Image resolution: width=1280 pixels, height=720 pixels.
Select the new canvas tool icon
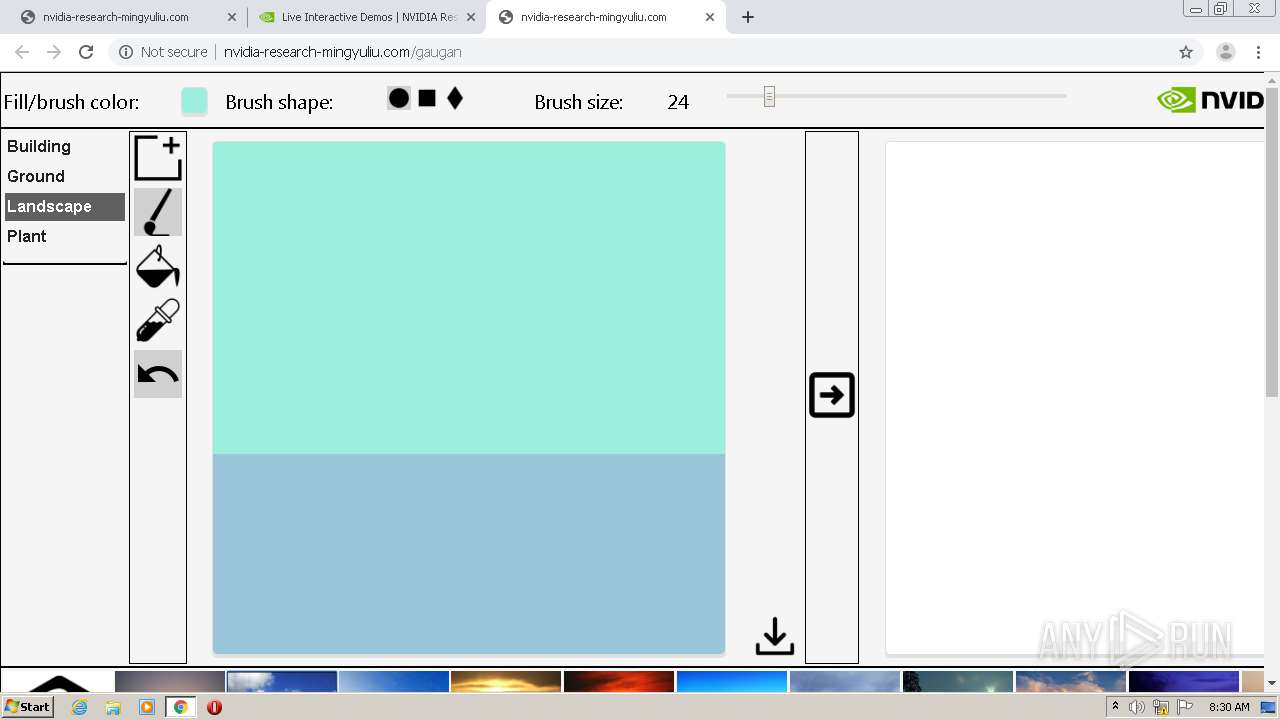coord(158,158)
